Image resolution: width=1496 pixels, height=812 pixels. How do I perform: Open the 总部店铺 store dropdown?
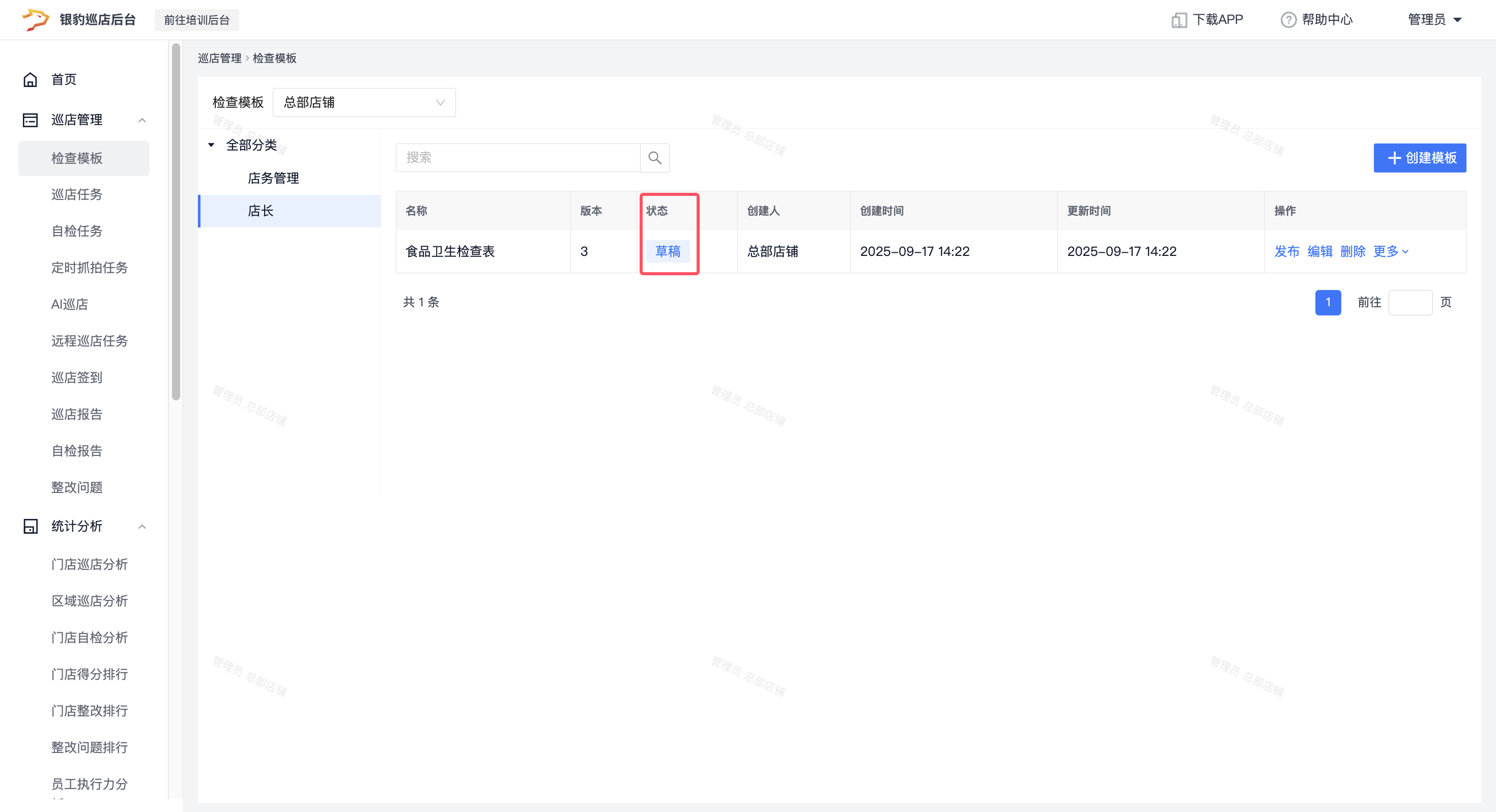click(x=363, y=103)
